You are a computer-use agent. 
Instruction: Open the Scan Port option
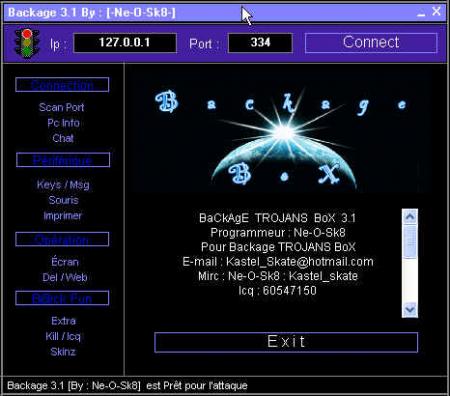coord(62,107)
